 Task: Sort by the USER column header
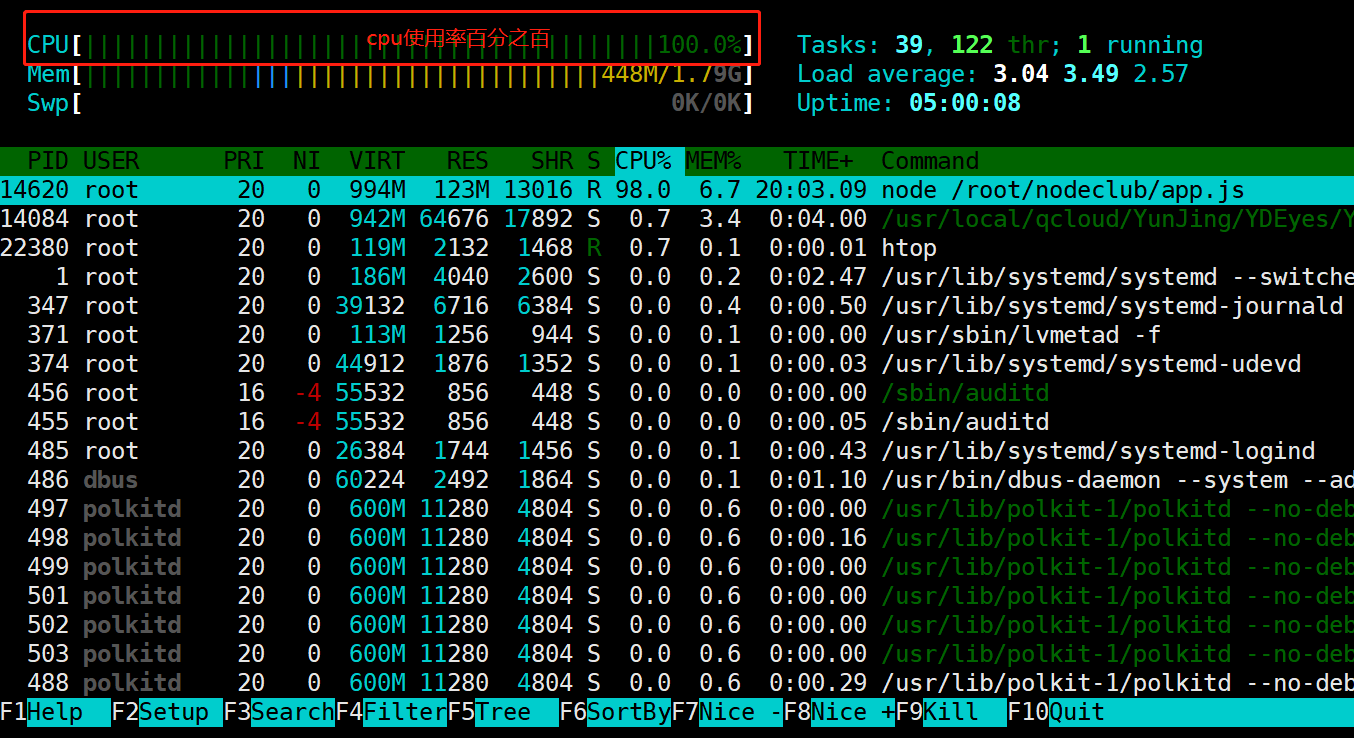[x=111, y=161]
